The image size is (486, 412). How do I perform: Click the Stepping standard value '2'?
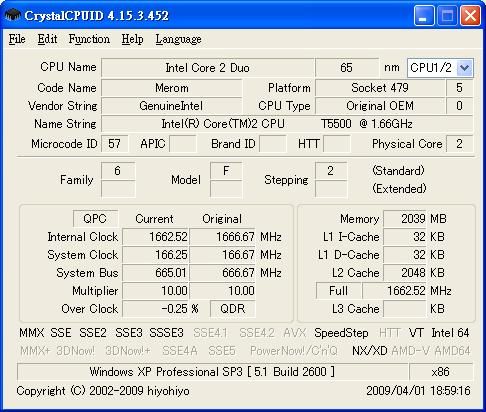(331, 171)
